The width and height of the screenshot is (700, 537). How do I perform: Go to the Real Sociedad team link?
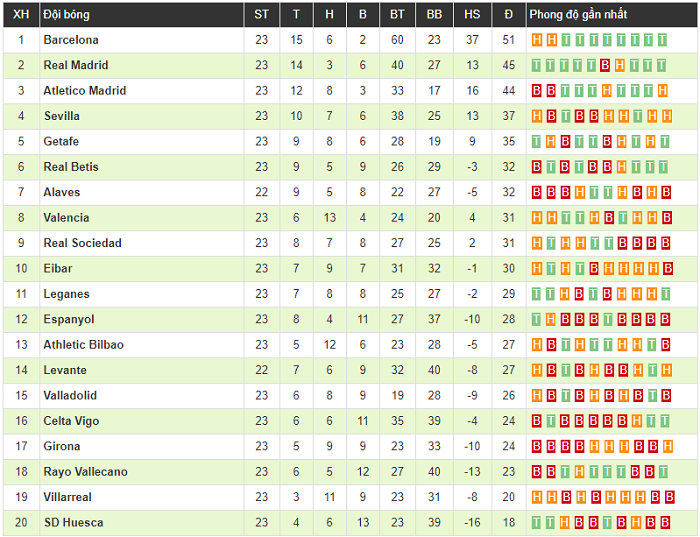[82, 243]
